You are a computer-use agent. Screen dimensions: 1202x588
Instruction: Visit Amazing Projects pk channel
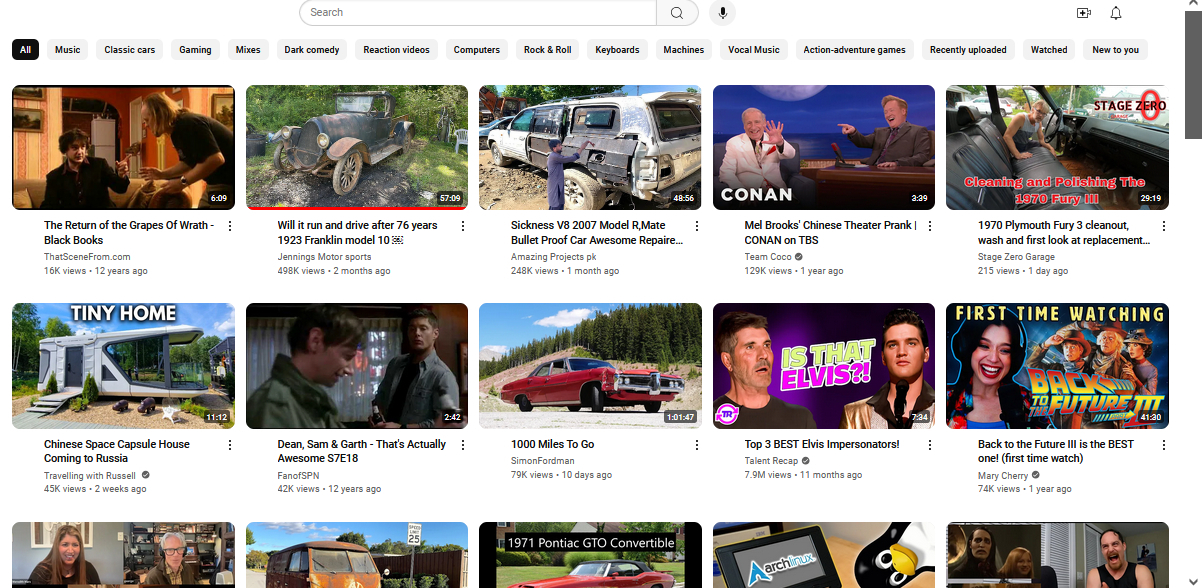pos(553,257)
